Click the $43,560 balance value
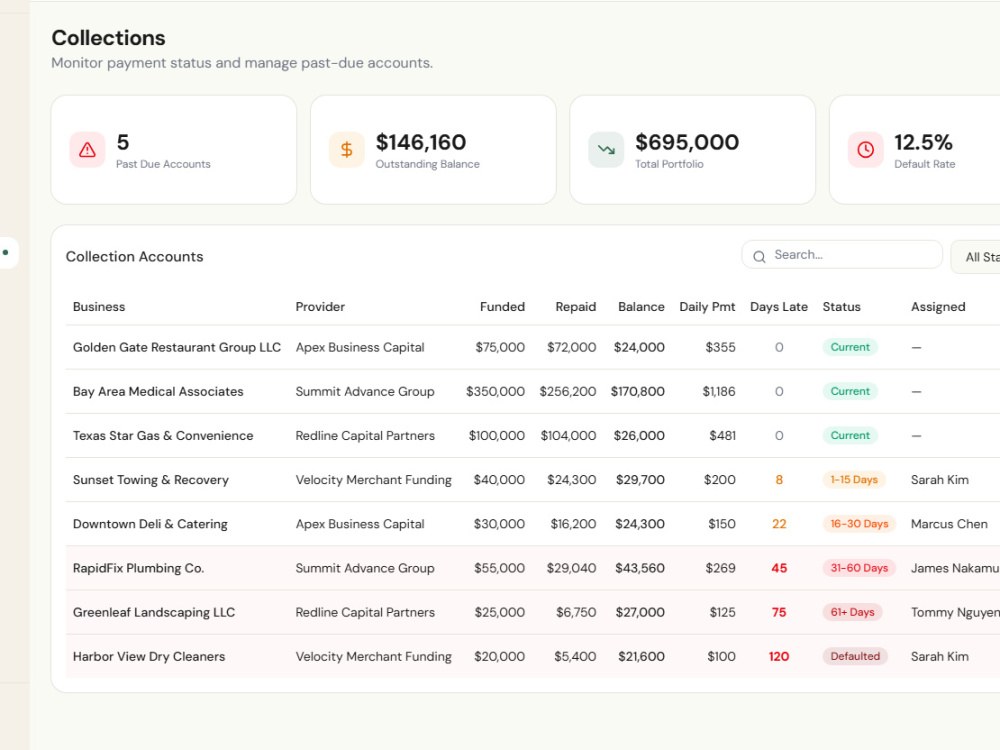This screenshot has height=750, width=1000. (640, 568)
